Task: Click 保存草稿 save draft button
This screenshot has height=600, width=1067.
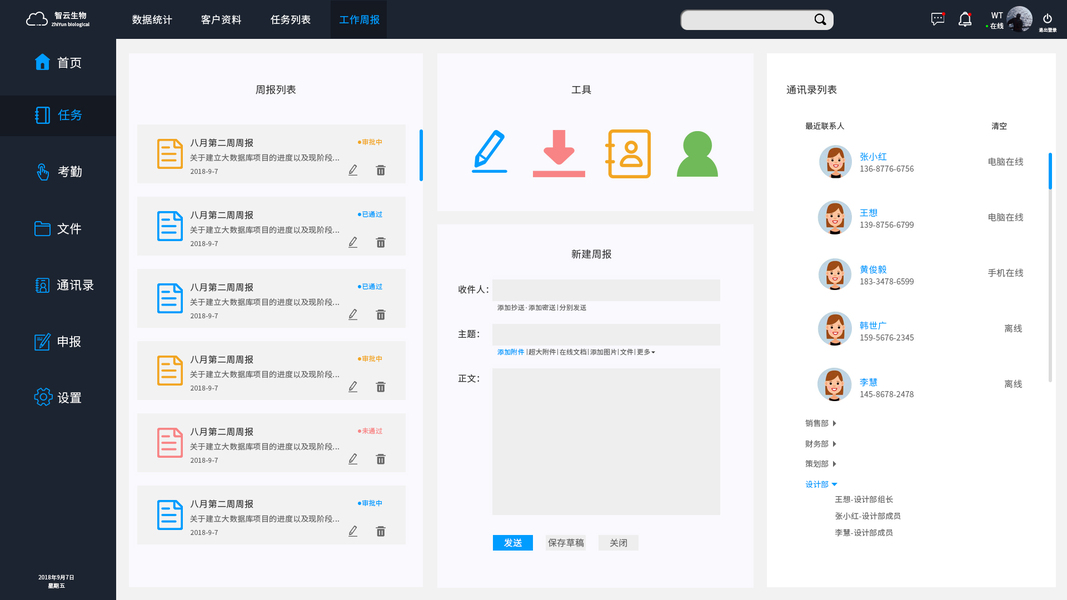Action: click(x=565, y=543)
